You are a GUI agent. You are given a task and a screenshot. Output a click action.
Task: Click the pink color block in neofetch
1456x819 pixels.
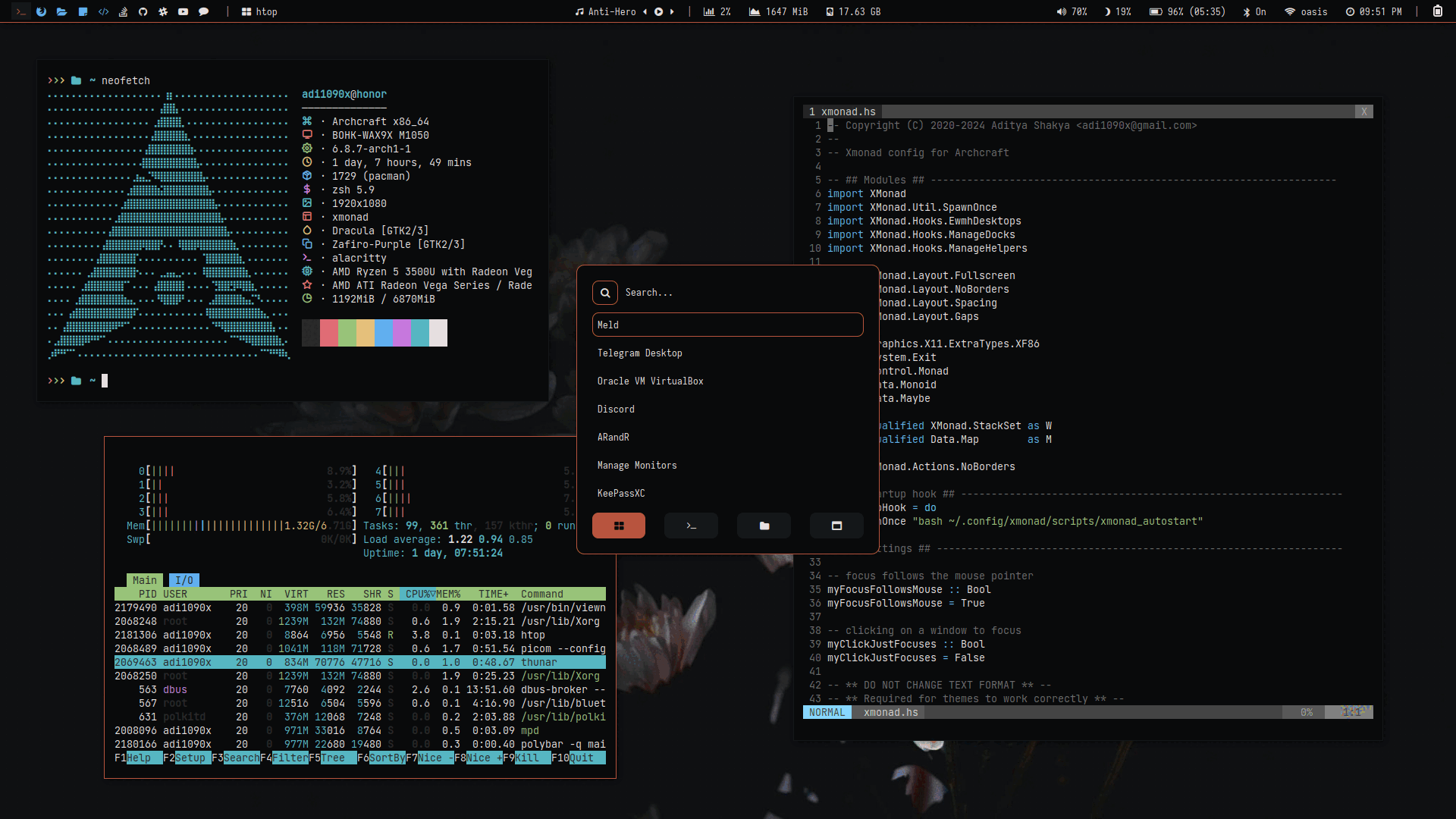tap(328, 333)
